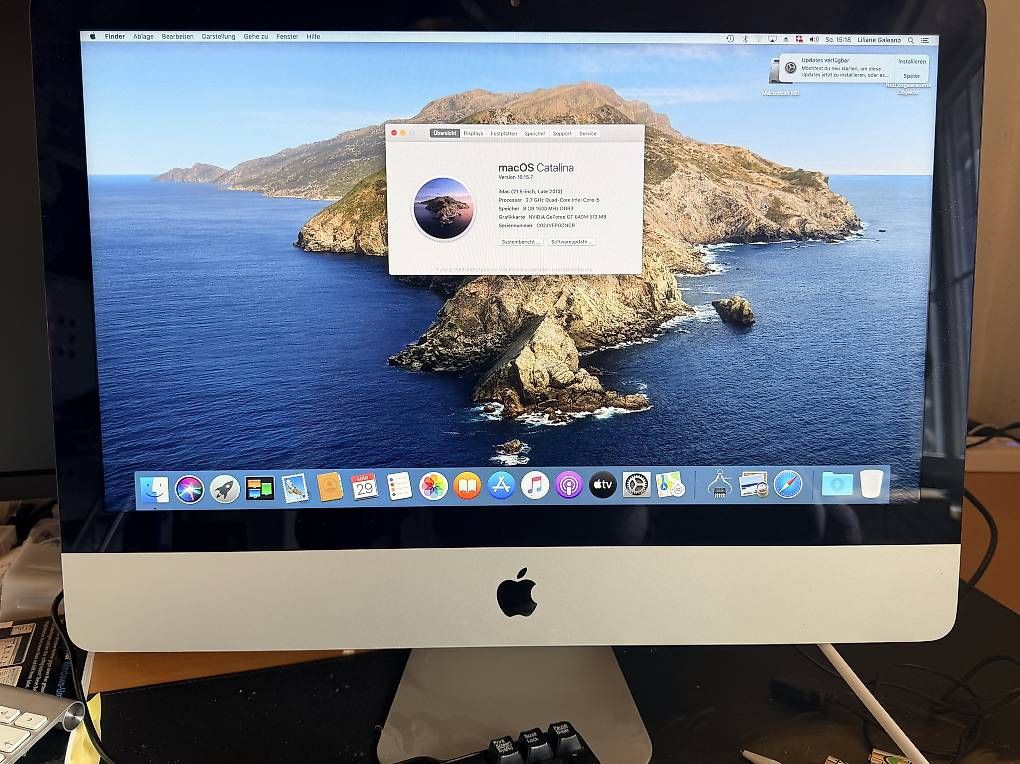Open Finder from the Dock

(155, 490)
